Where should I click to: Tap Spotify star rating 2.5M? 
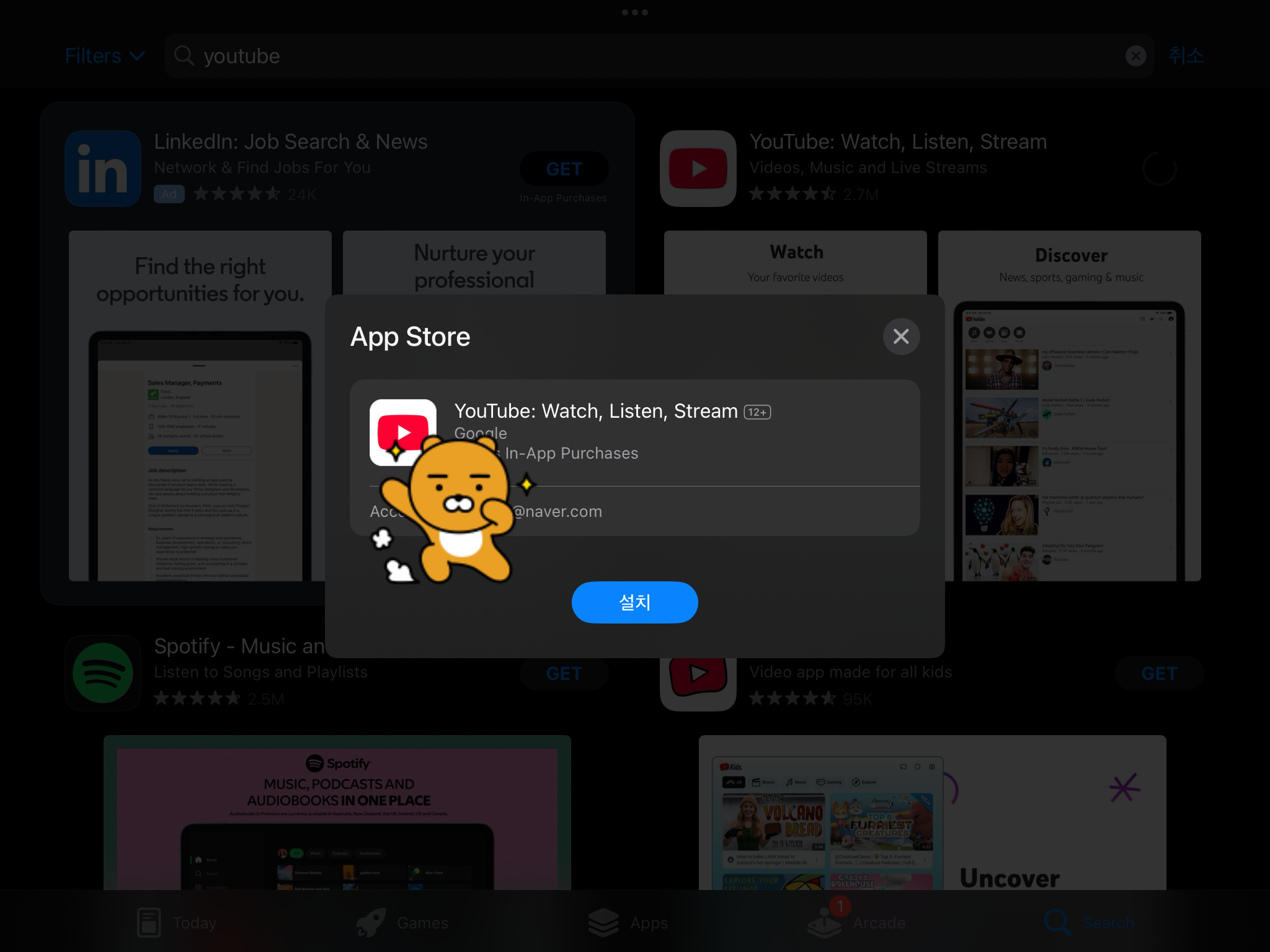[x=219, y=699]
